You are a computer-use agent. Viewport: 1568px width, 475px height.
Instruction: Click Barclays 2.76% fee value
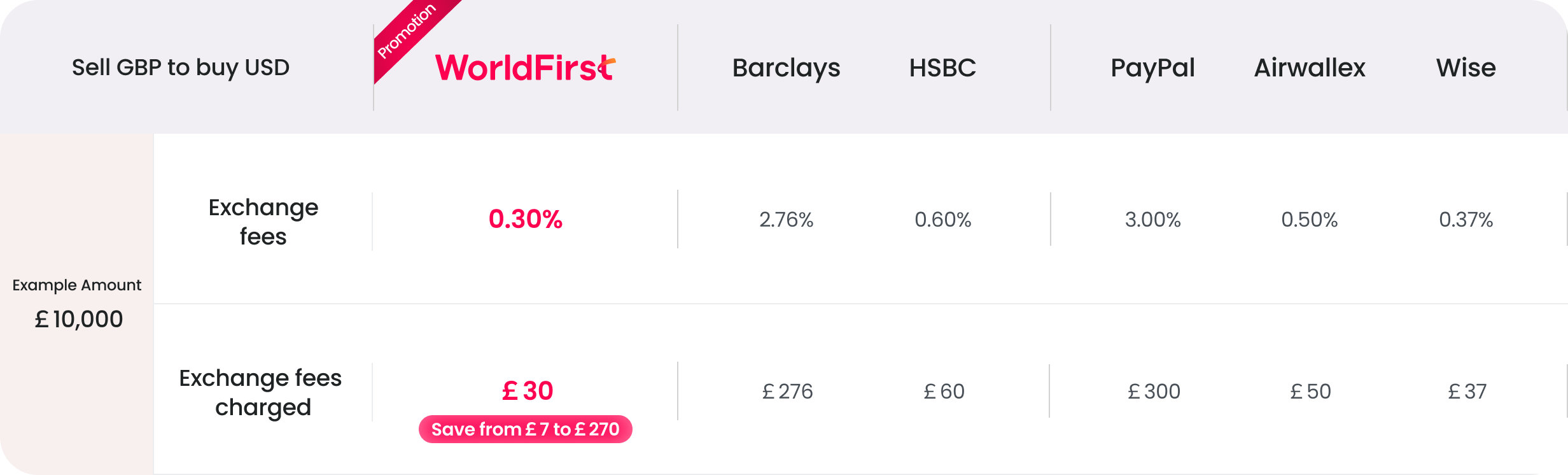coord(786,220)
